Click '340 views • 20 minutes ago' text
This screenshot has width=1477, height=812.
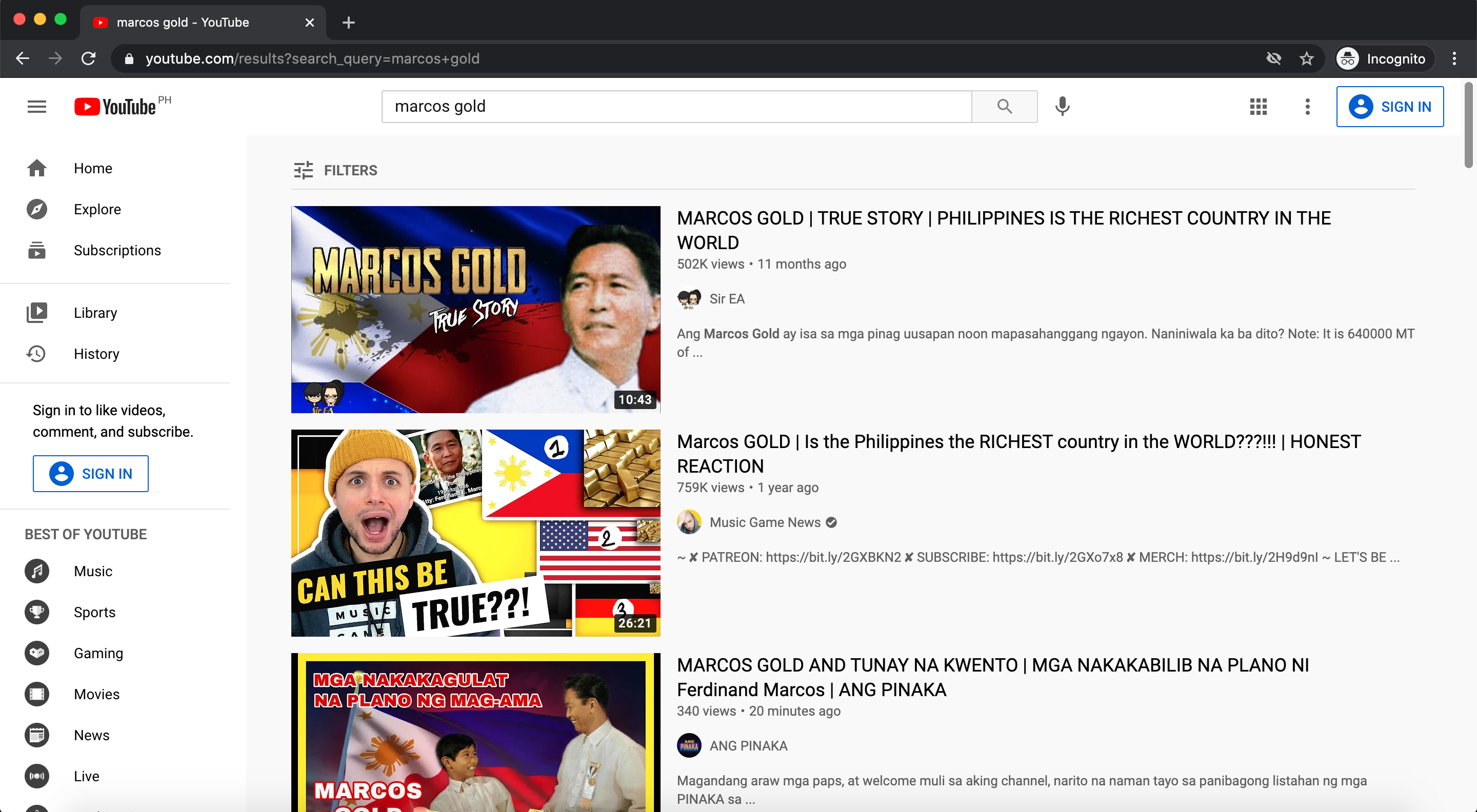click(x=759, y=711)
